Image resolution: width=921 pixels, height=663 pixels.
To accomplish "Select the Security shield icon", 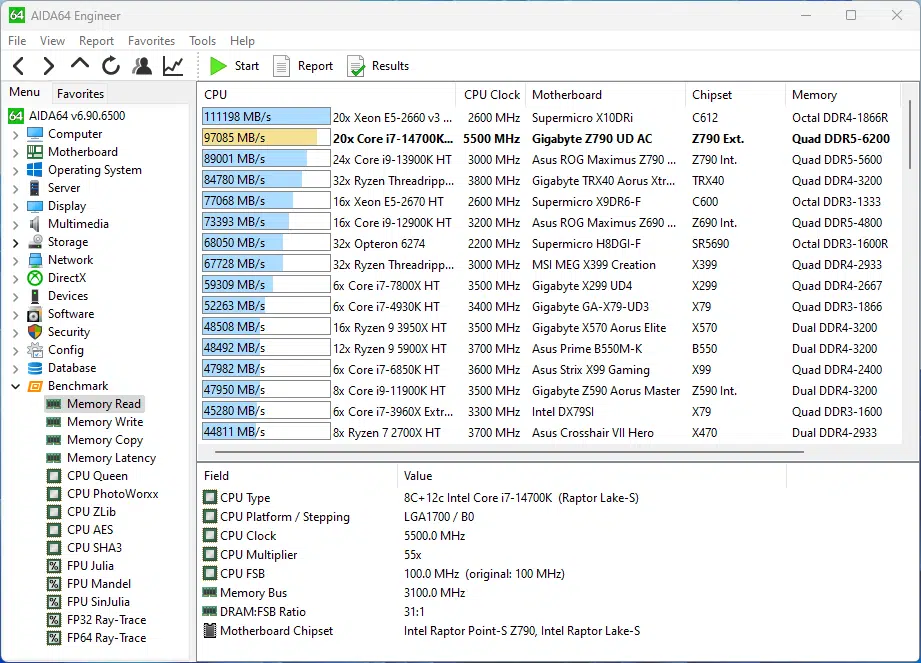I will pos(35,332).
